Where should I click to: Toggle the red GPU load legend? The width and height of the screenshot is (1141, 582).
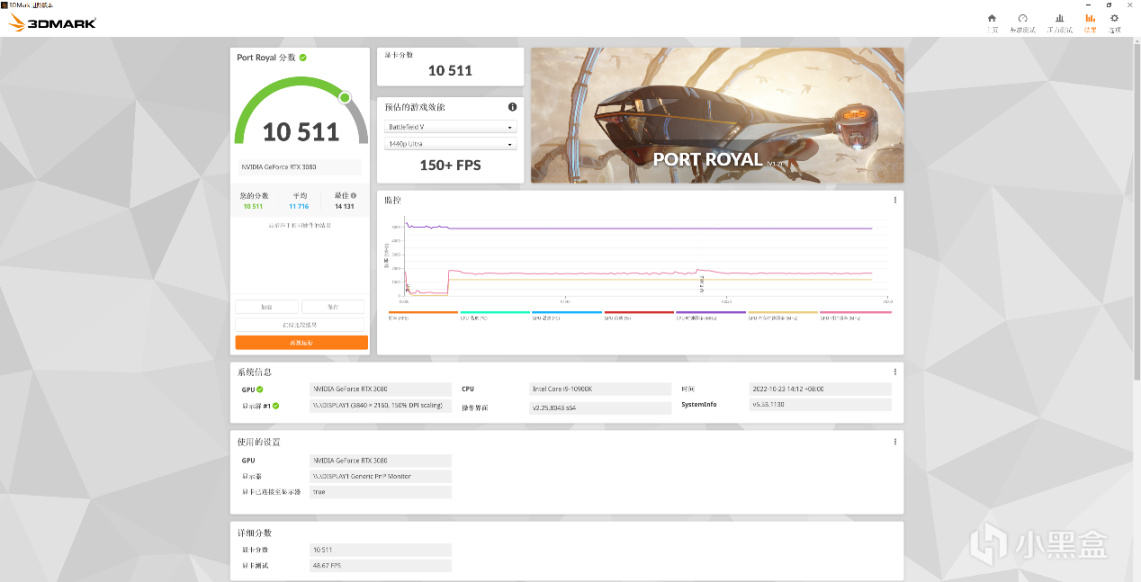pyautogui.click(x=638, y=315)
